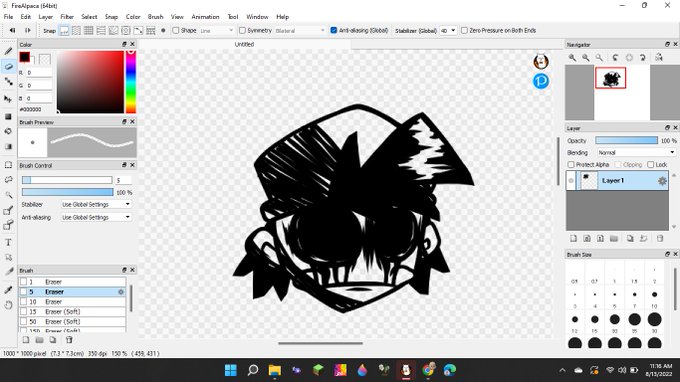This screenshot has height=382, width=680.
Task: Select the Lasso tool
Action: point(8,180)
